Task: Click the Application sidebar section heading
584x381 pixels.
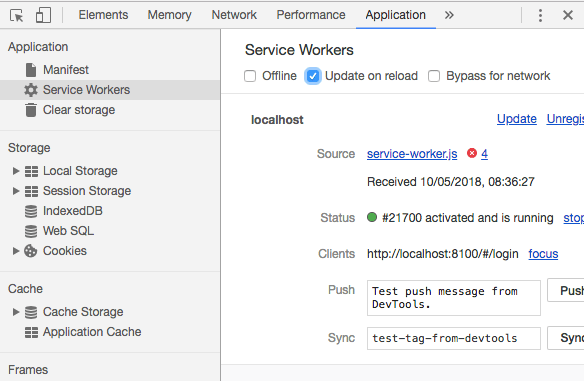Action: [x=38, y=47]
